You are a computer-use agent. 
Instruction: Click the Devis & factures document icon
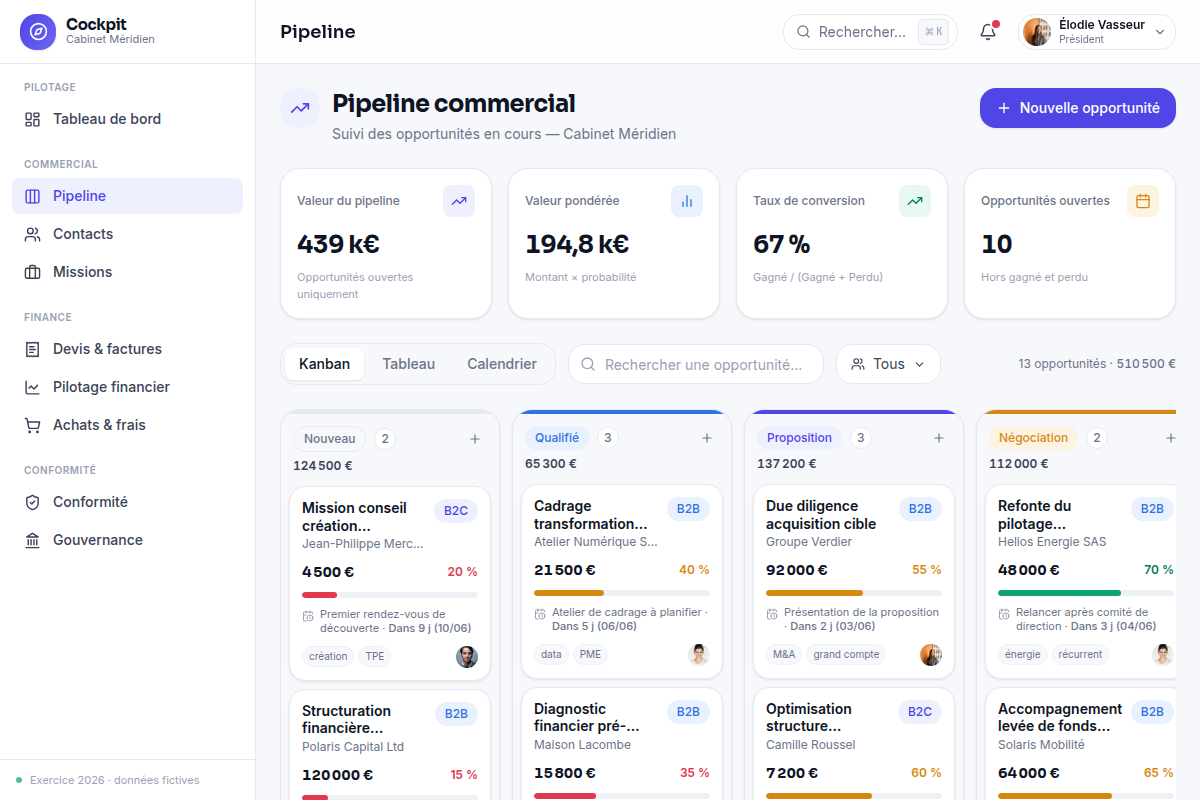[x=33, y=349]
